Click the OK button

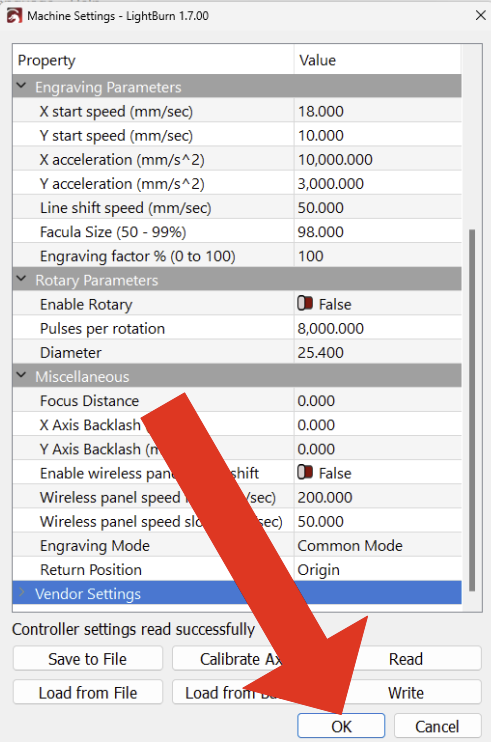coord(341,726)
